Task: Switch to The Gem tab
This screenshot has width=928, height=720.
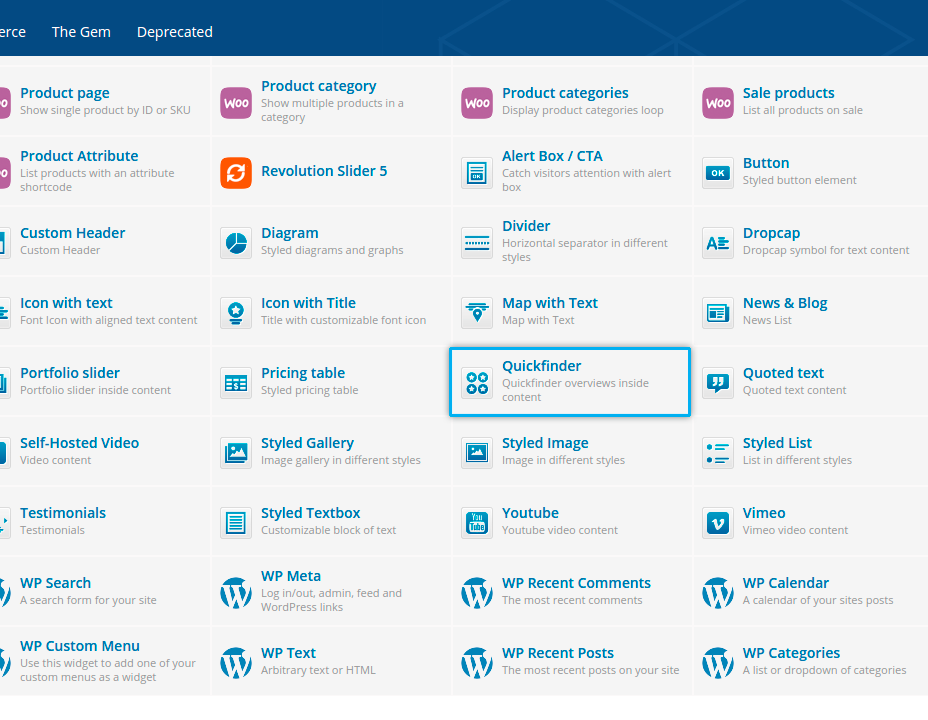Action: click(81, 32)
